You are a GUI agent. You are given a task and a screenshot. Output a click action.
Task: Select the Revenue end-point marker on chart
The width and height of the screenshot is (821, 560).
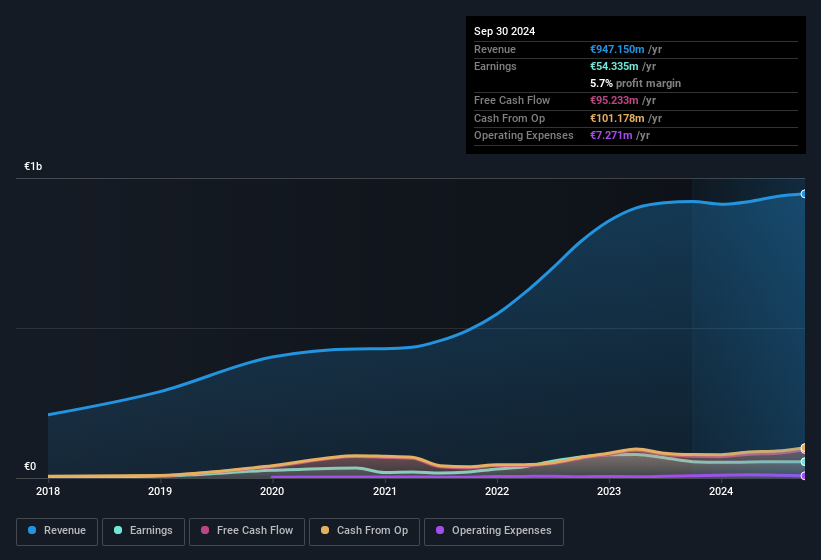tap(804, 194)
